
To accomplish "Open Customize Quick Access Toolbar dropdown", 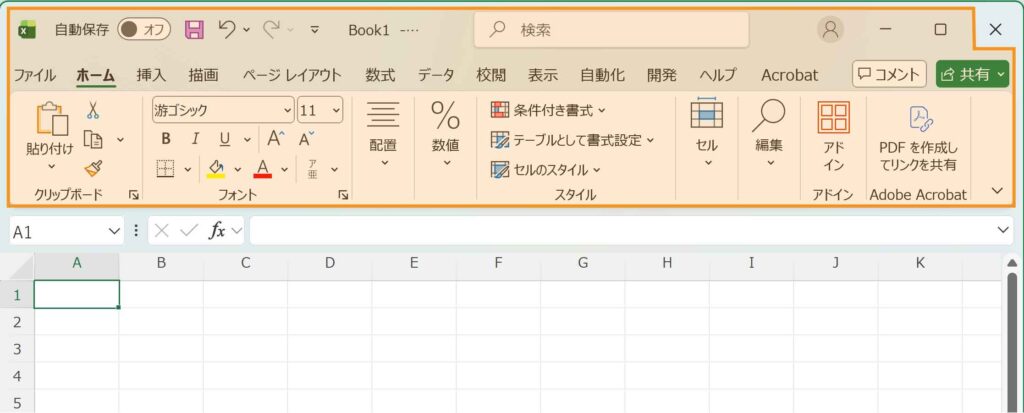I will (x=315, y=29).
